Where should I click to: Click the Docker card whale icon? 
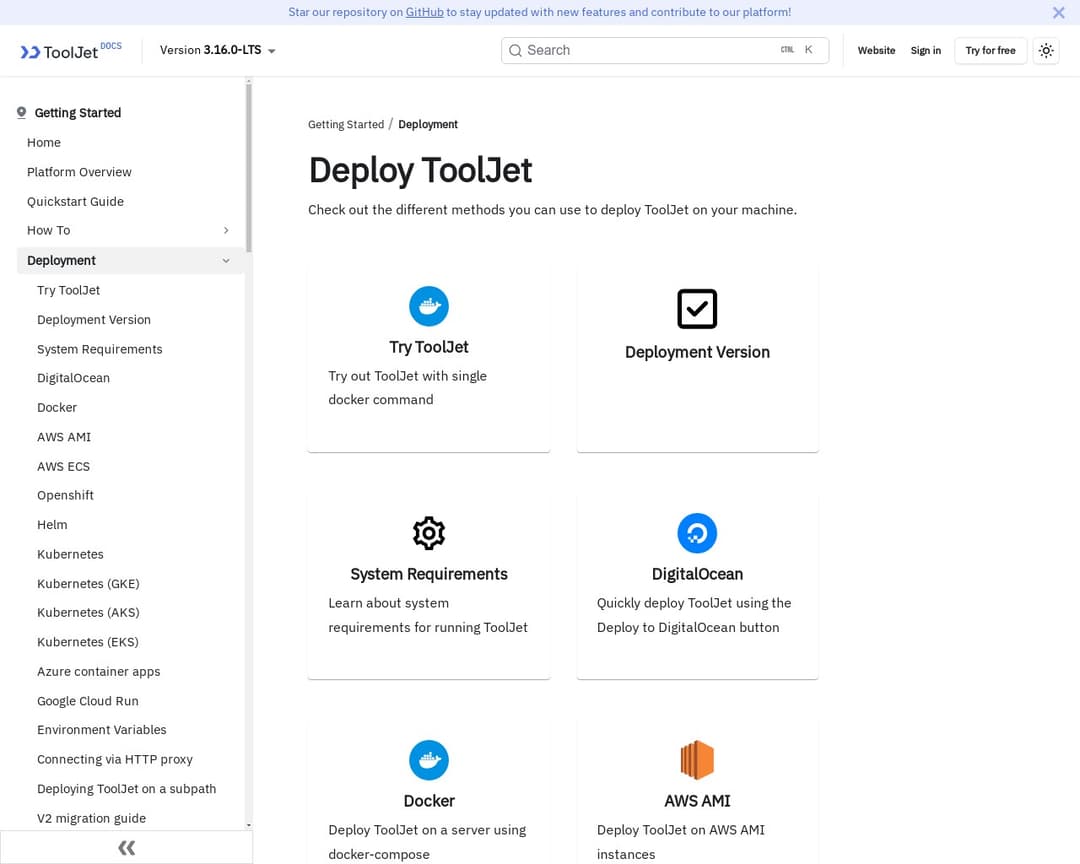pos(428,760)
